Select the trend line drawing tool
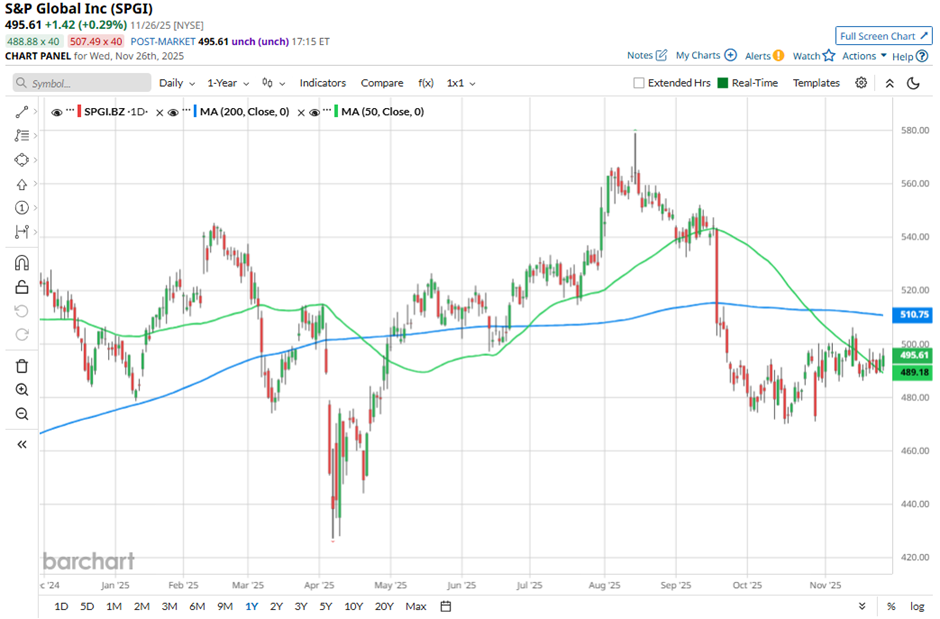940x619 pixels. [22, 112]
